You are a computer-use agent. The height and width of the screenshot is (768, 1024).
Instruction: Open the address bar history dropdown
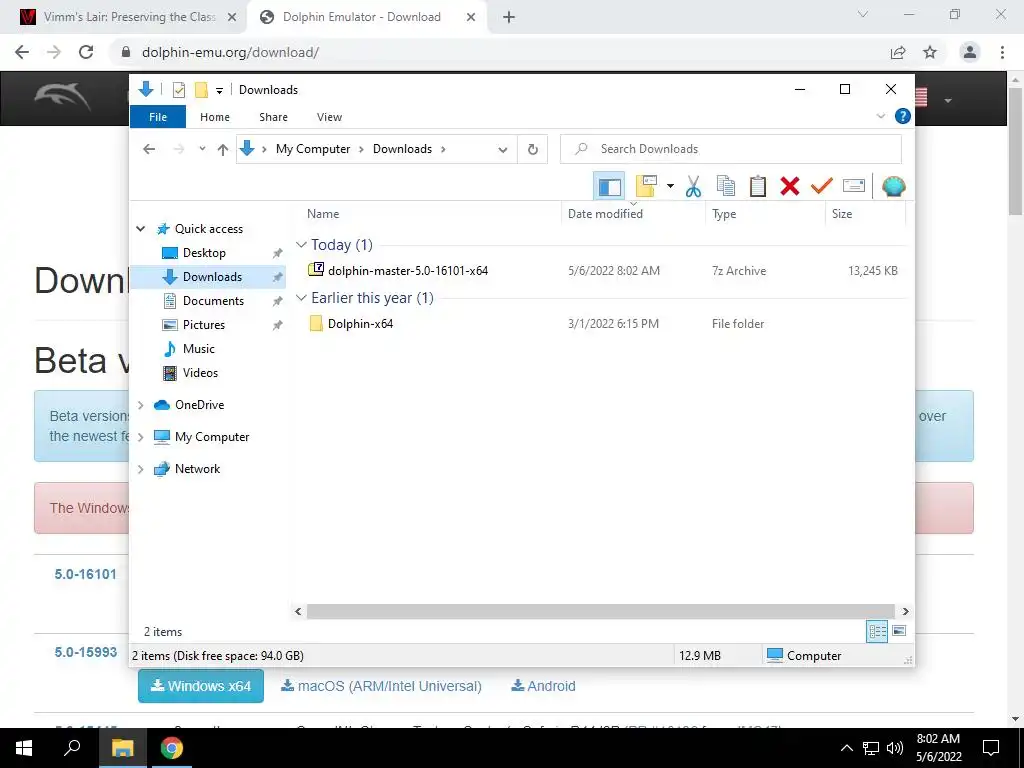click(502, 150)
